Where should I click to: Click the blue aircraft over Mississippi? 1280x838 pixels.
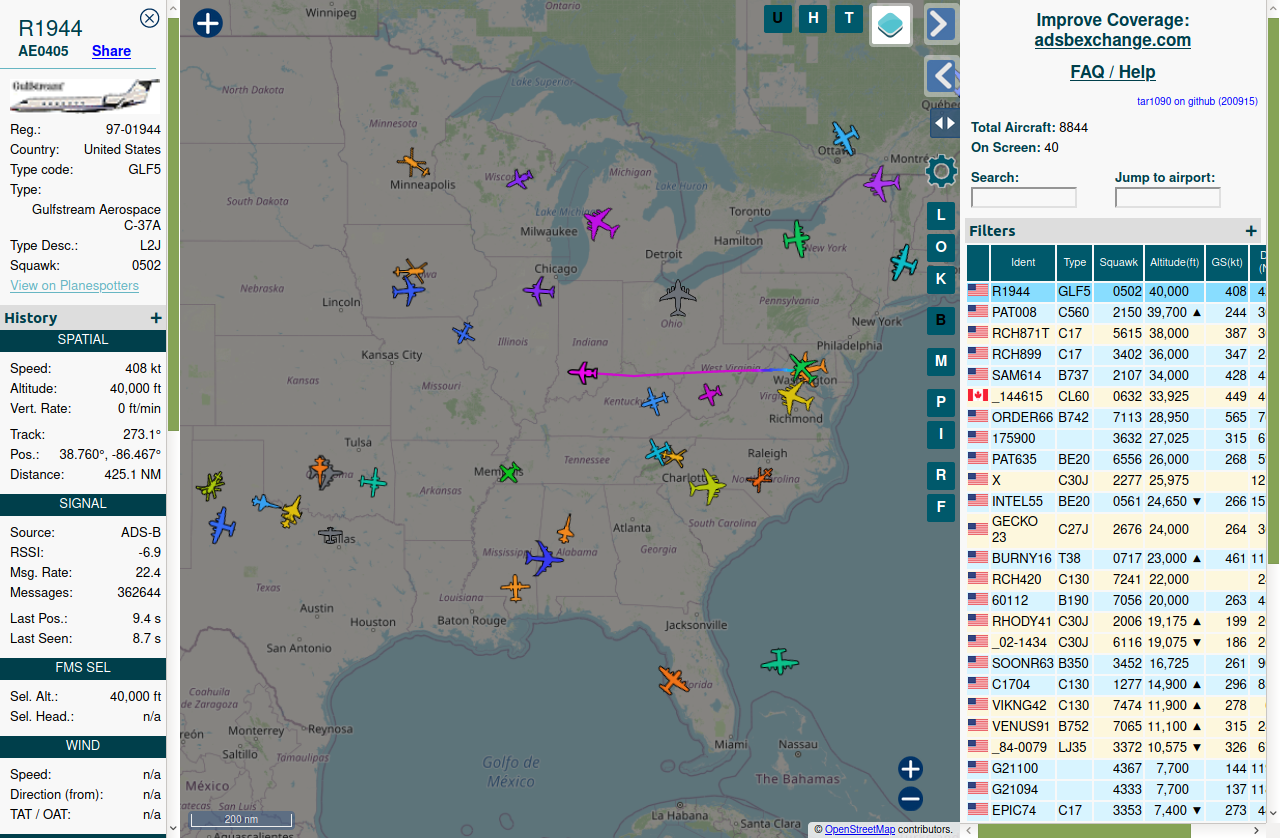pyautogui.click(x=544, y=558)
